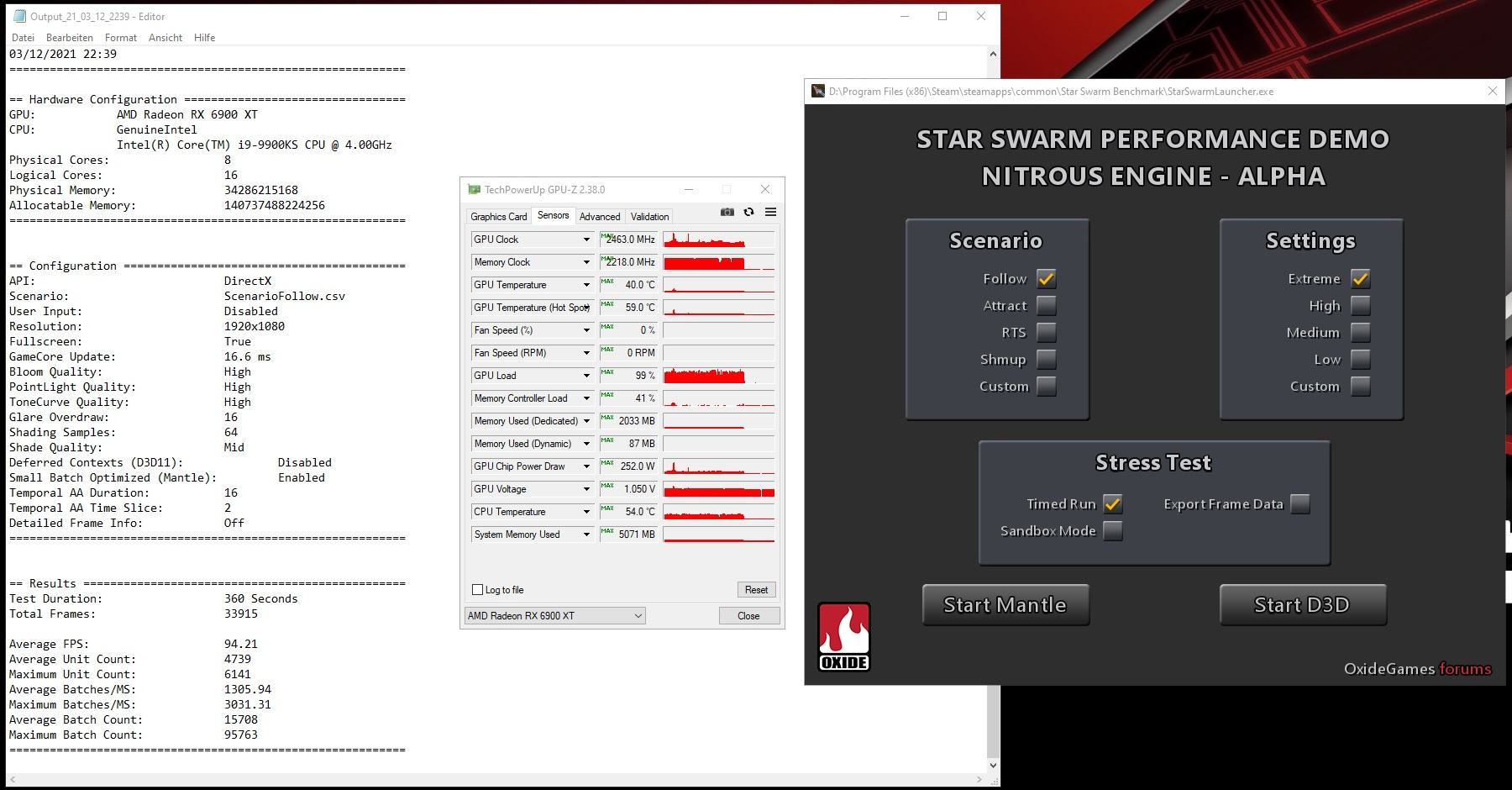
Task: Click the Memory Clock history graph
Action: (x=719, y=262)
